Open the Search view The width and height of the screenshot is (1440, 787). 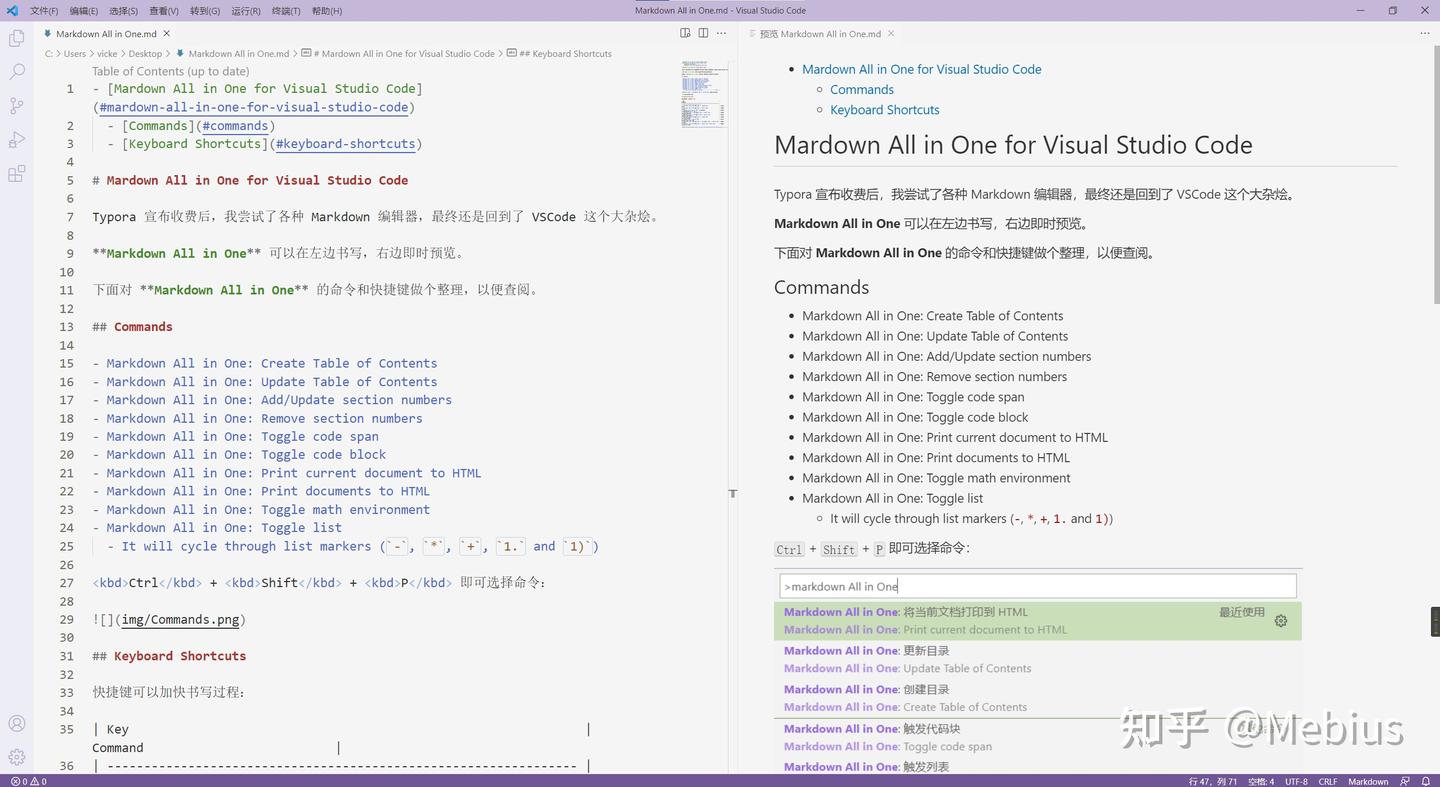click(x=16, y=71)
